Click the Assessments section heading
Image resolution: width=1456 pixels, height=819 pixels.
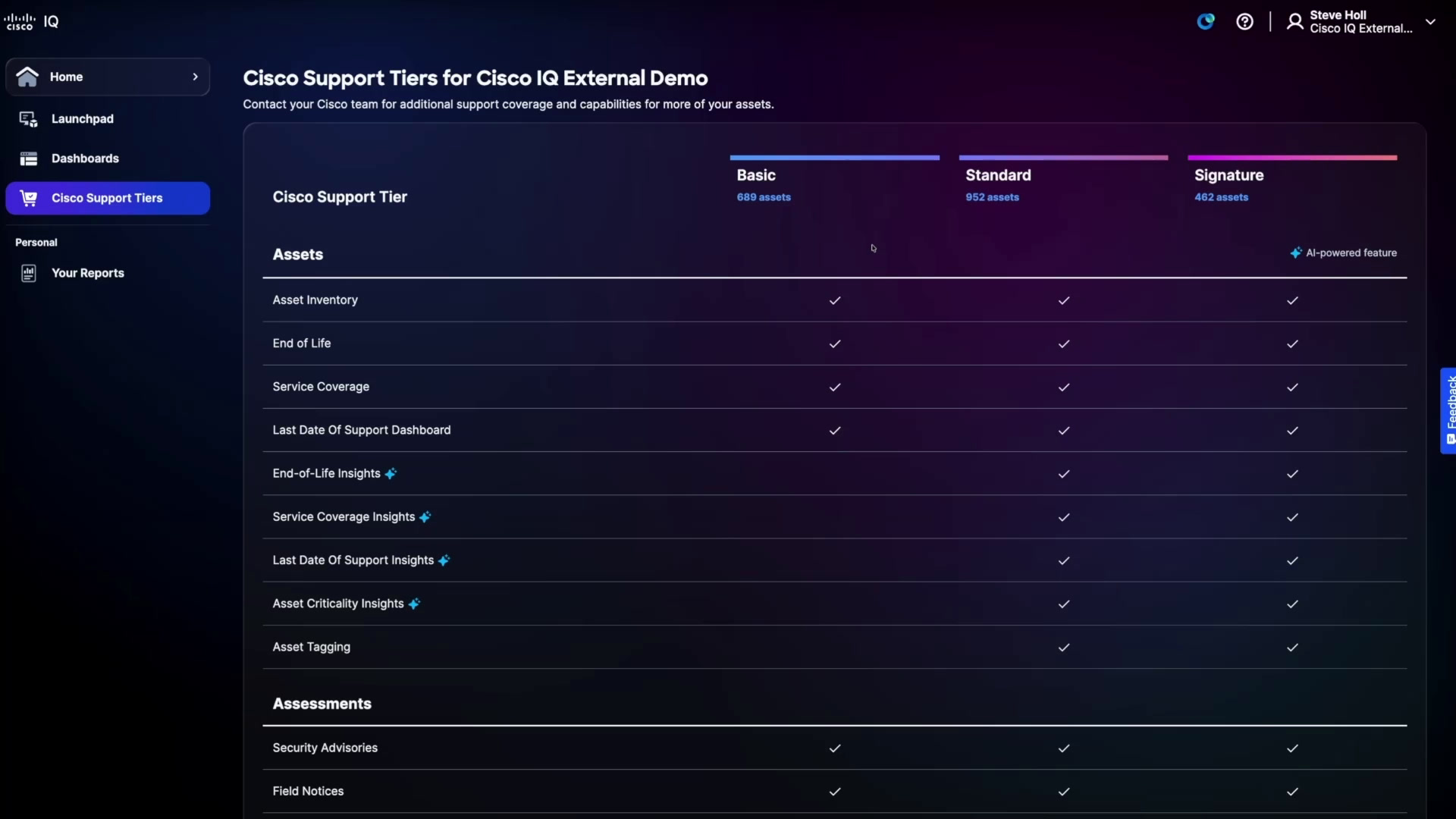point(322,704)
